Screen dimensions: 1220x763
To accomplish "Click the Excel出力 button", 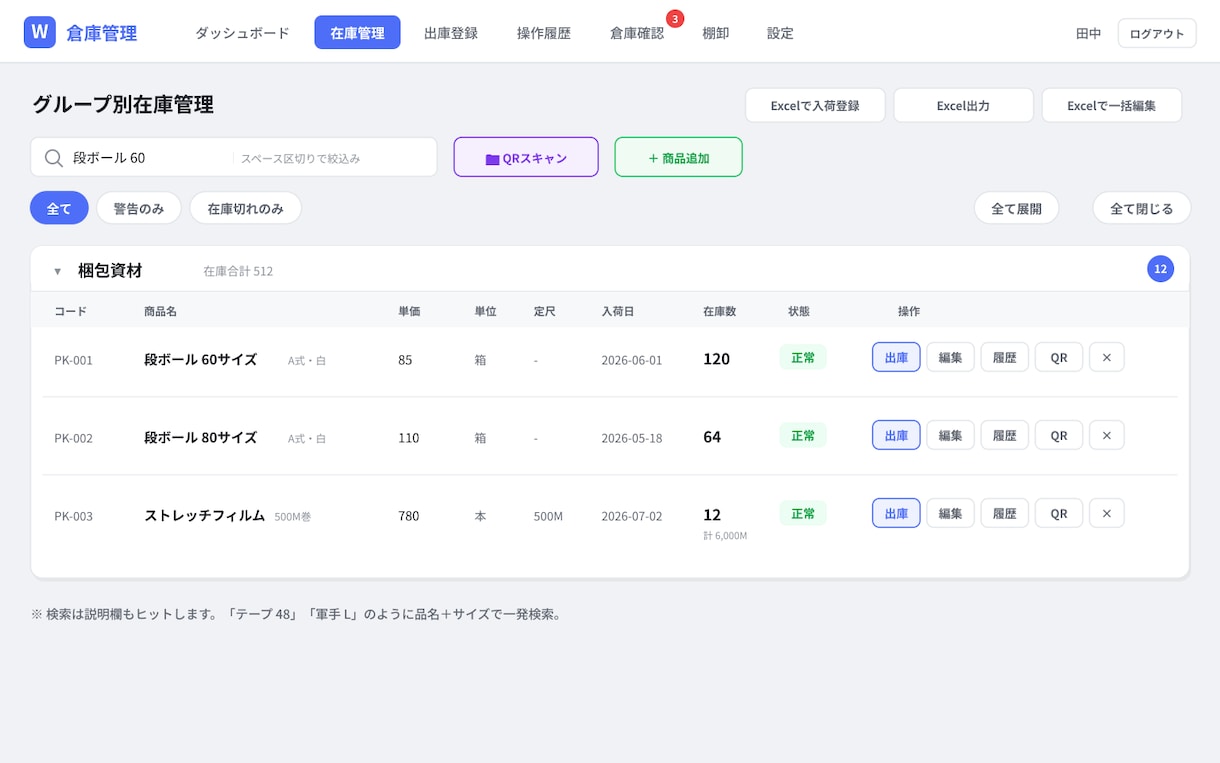I will click(963, 105).
